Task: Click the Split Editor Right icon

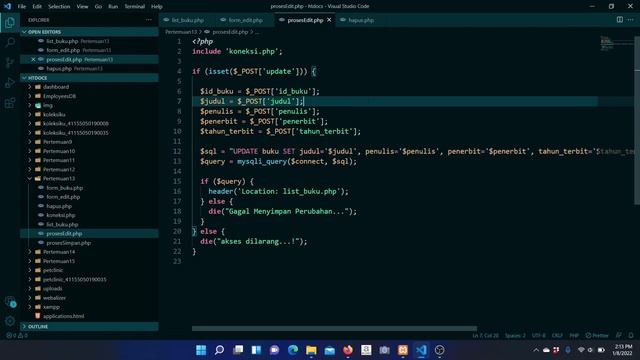Action: (620, 20)
